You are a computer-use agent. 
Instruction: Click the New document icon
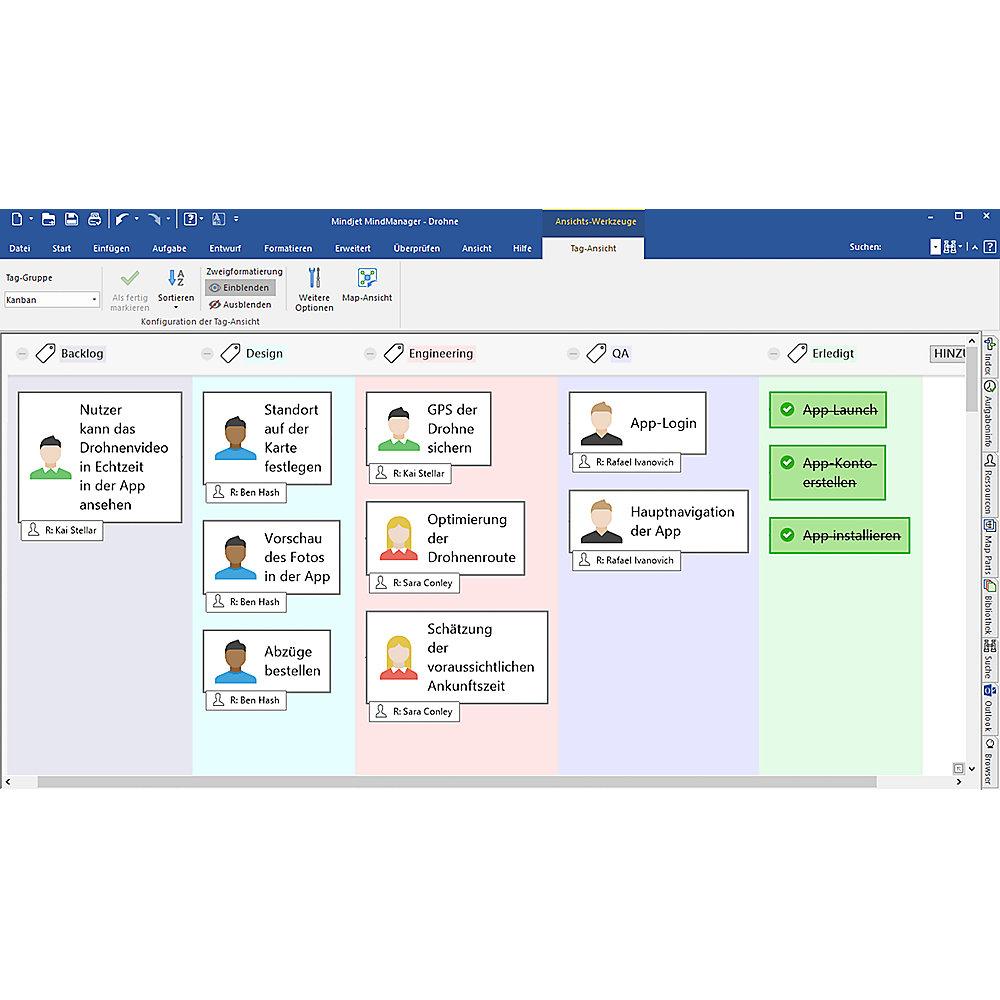17,219
